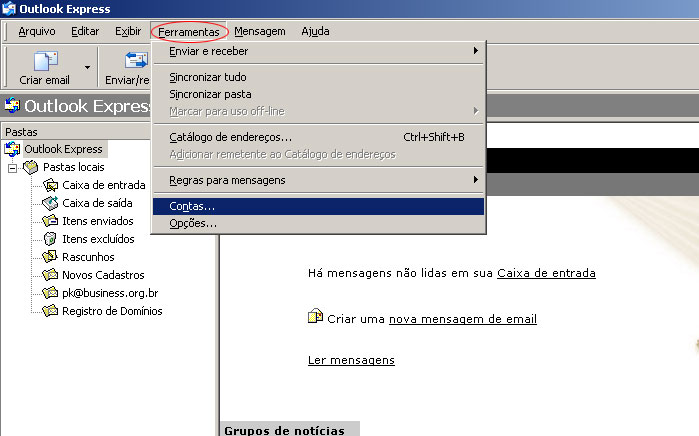The image size is (699, 436).
Task: Follow the Ler mensagens link
Action: pos(351,360)
